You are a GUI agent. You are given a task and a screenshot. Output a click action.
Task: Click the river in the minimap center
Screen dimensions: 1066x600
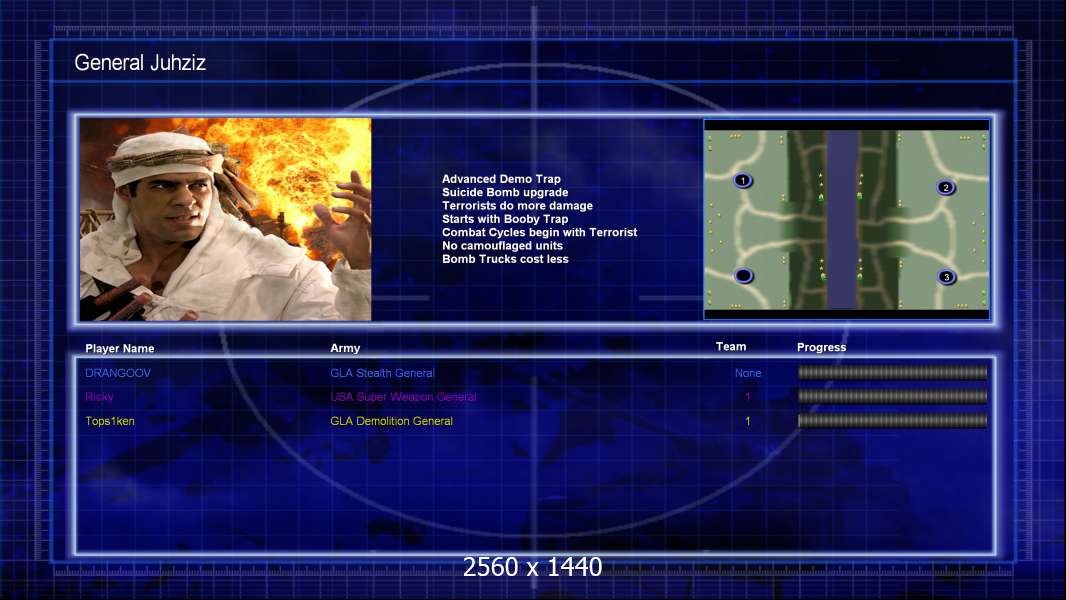[842, 219]
